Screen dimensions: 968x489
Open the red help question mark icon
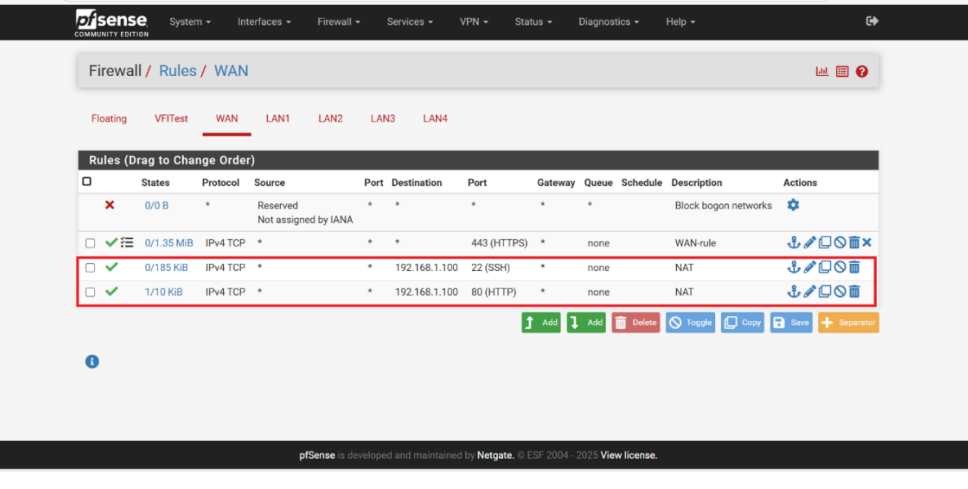[862, 72]
